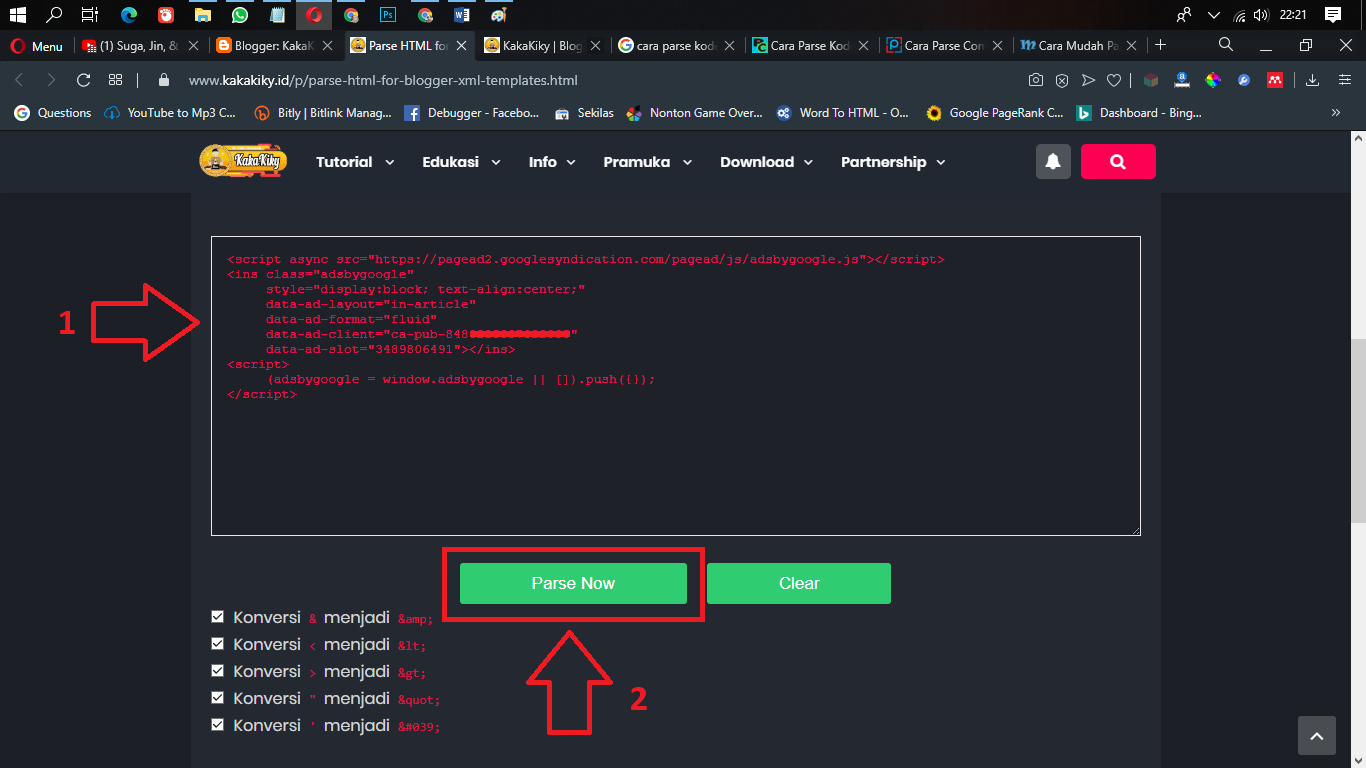1366x768 pixels.
Task: Open the Speed Dial start page
Action: click(116, 80)
